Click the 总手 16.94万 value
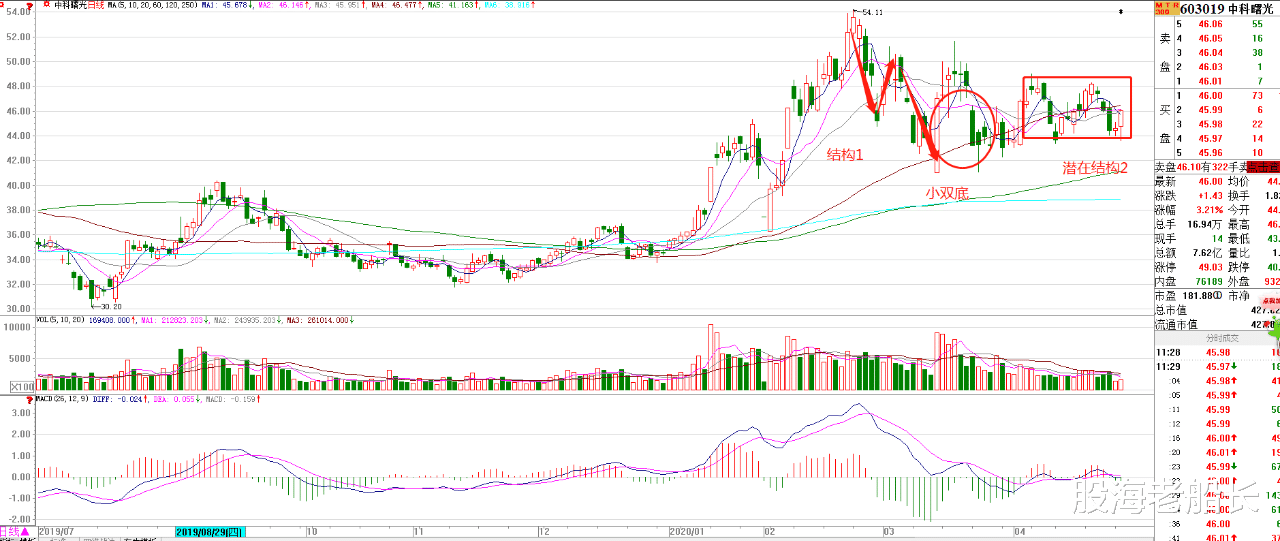This screenshot has width=1280, height=541. point(1204,226)
